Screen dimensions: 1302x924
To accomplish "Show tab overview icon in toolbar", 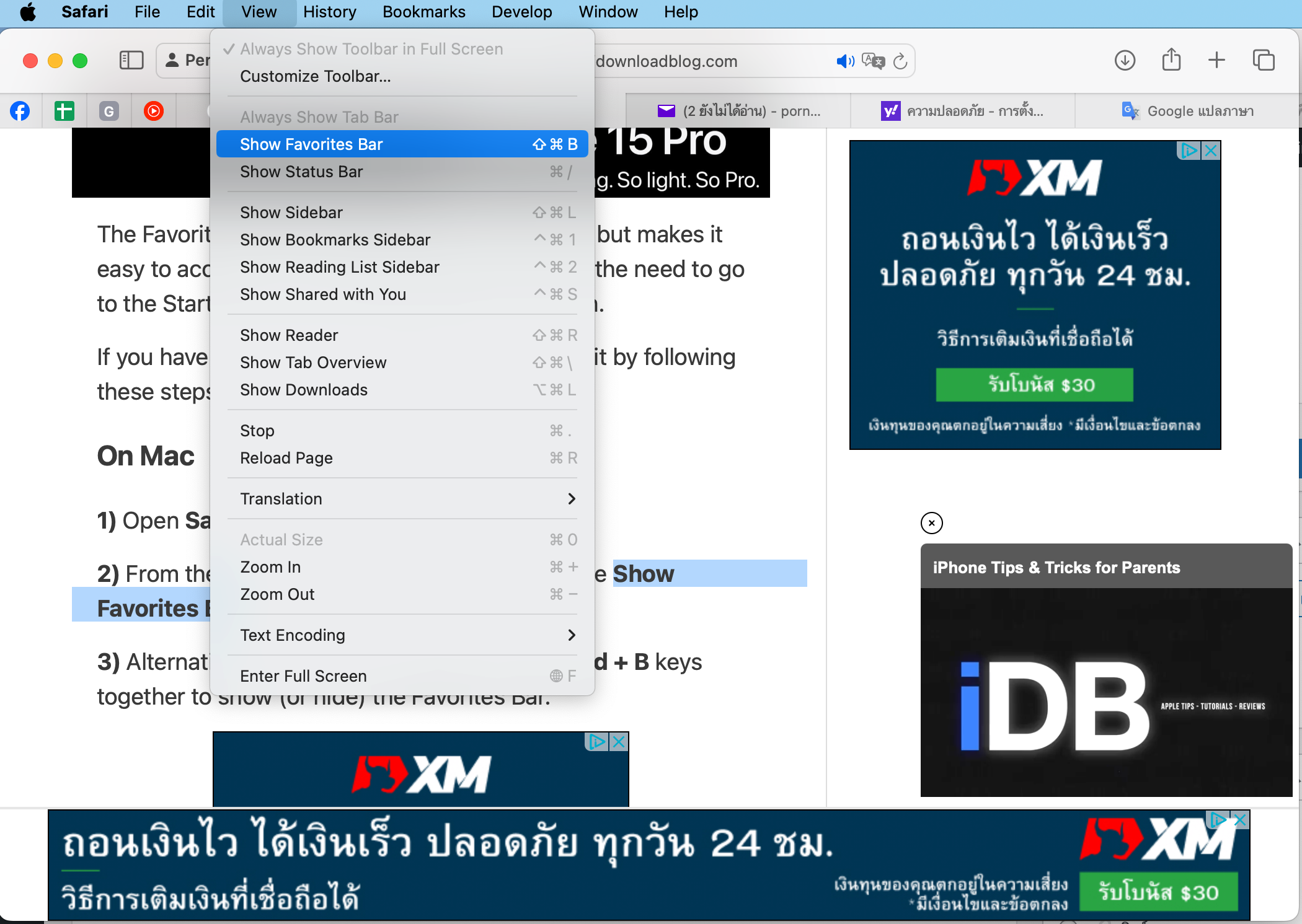I will tap(1263, 61).
